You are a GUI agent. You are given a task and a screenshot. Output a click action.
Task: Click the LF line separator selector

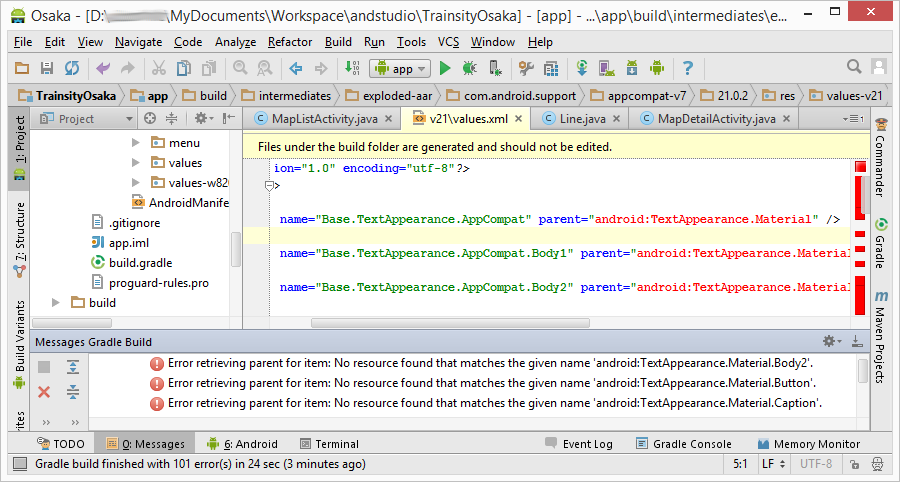[771, 464]
